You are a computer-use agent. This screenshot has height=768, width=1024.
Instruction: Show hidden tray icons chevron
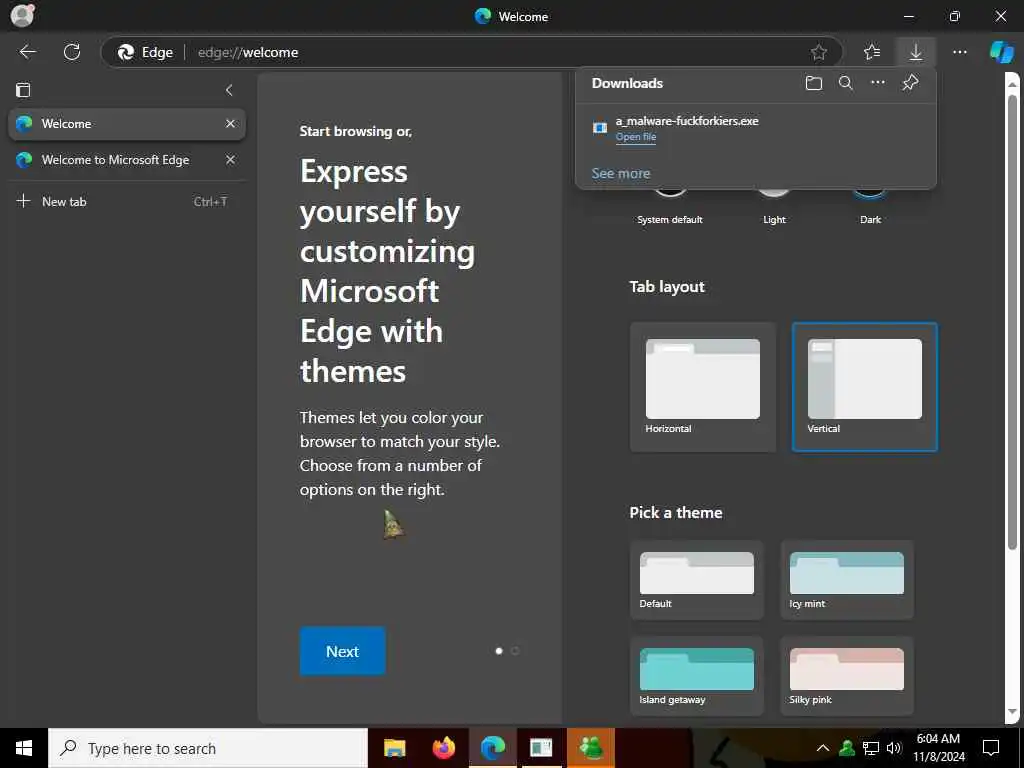pos(823,748)
